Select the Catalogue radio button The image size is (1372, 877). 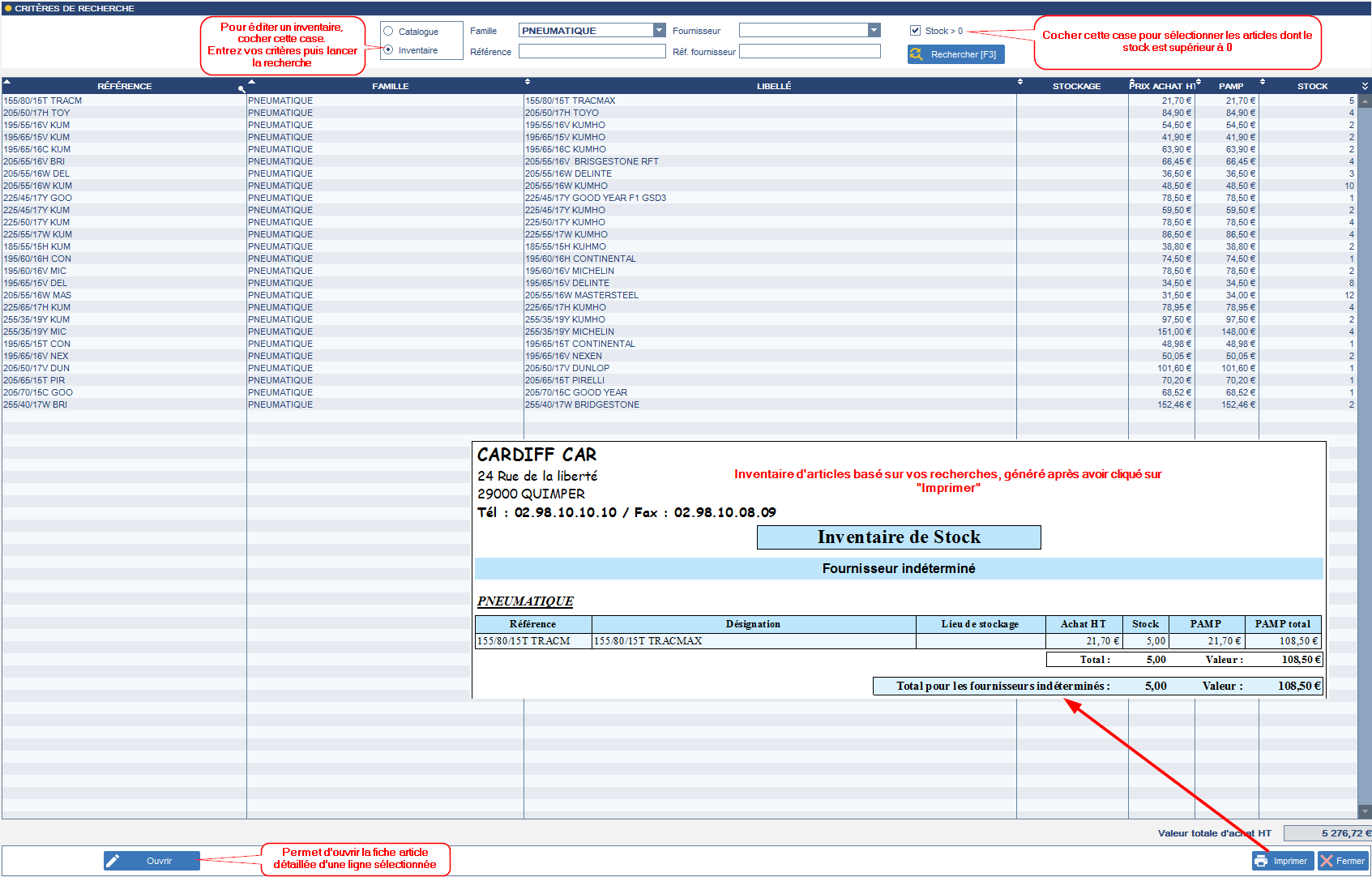(388, 31)
